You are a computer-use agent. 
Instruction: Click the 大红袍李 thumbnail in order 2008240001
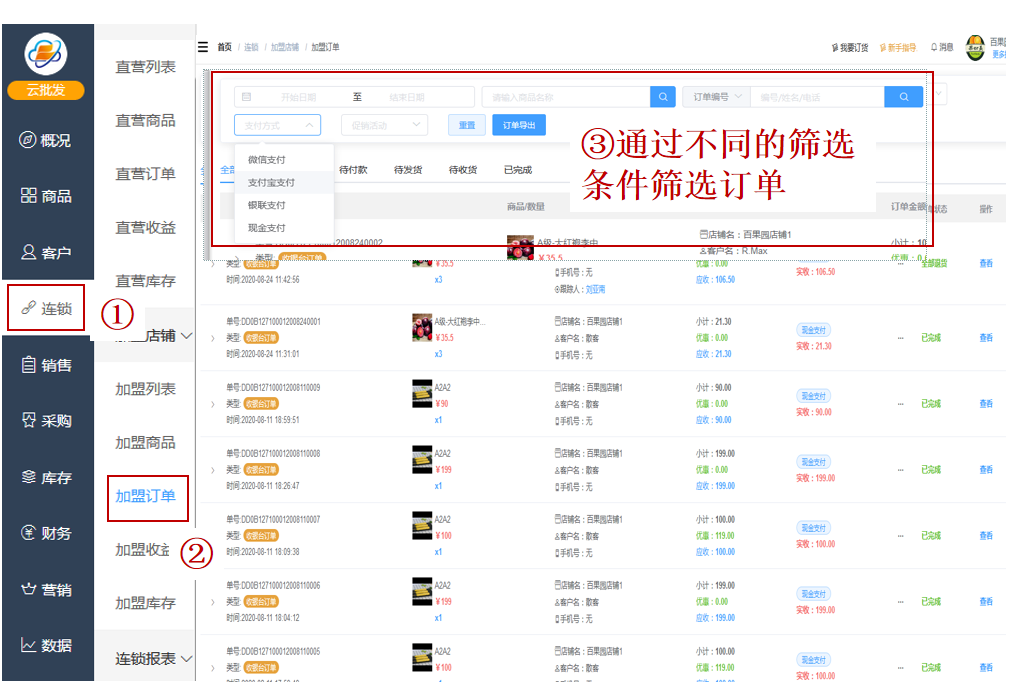422,327
